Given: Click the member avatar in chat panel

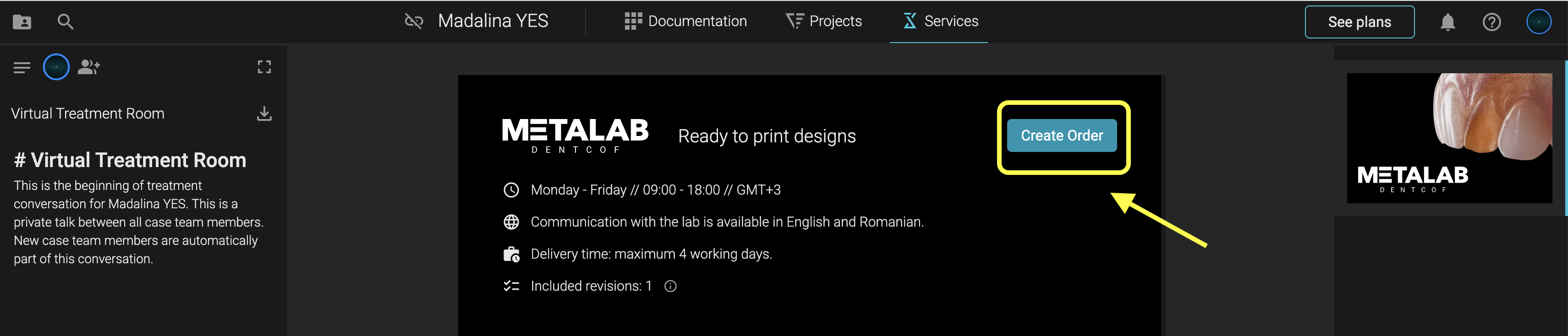Looking at the screenshot, I should pos(56,67).
